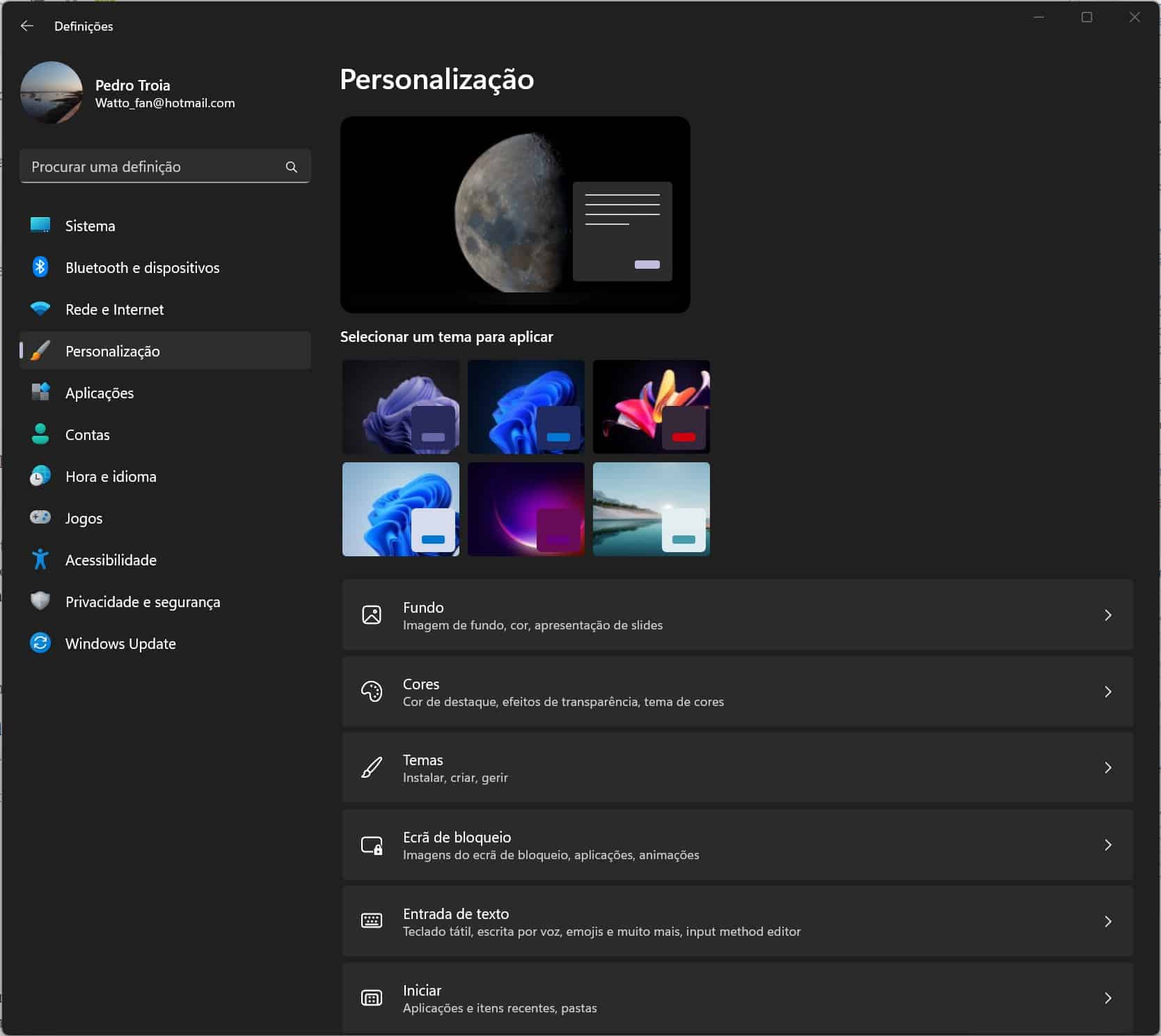Click the Procurar uma definição search field
The height and width of the screenshot is (1036, 1161).
pyautogui.click(x=153, y=167)
